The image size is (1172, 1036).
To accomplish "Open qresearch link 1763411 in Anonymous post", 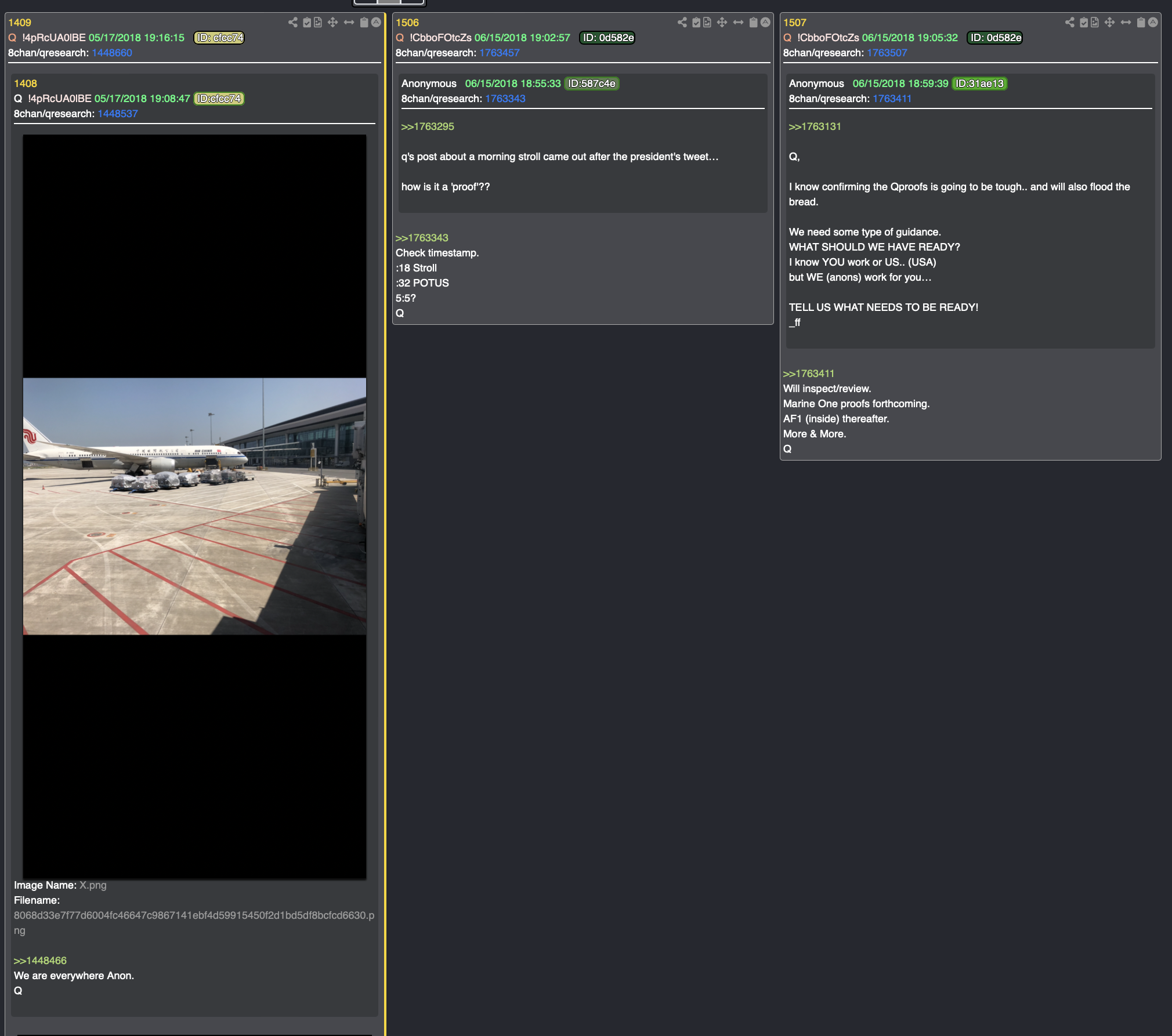I will 892,99.
